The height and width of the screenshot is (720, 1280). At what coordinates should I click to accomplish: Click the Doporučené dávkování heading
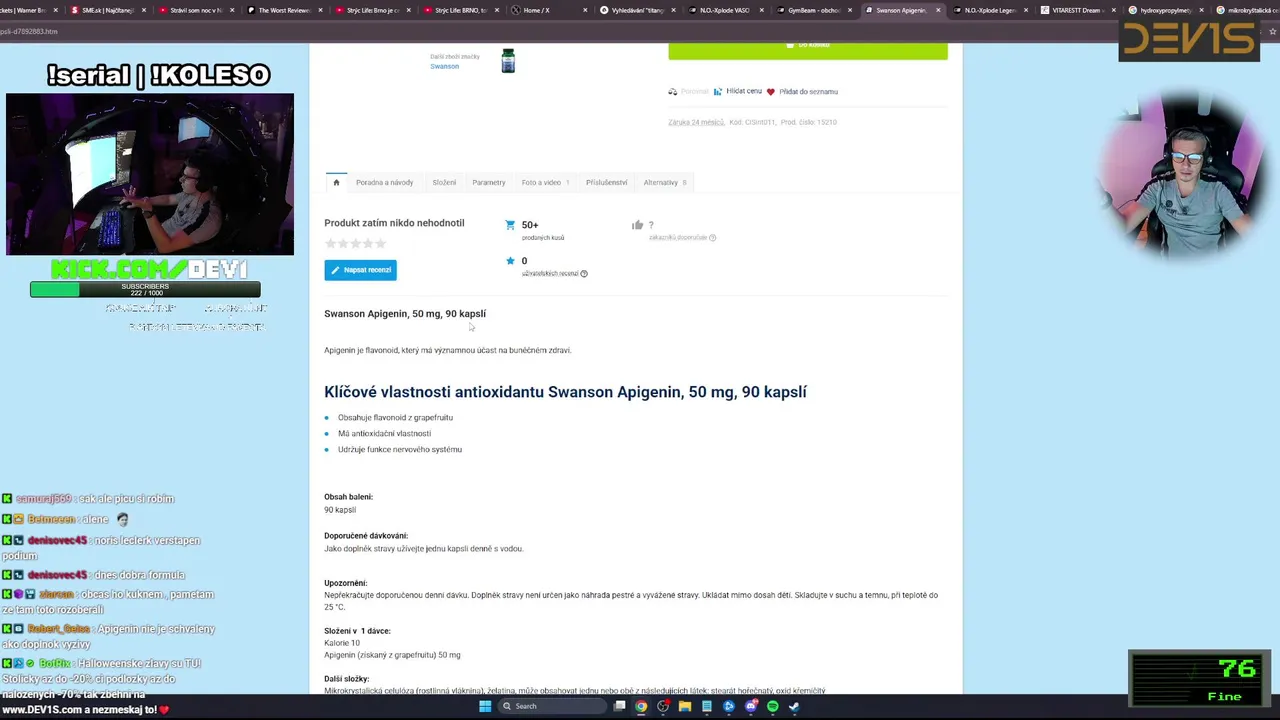(366, 536)
